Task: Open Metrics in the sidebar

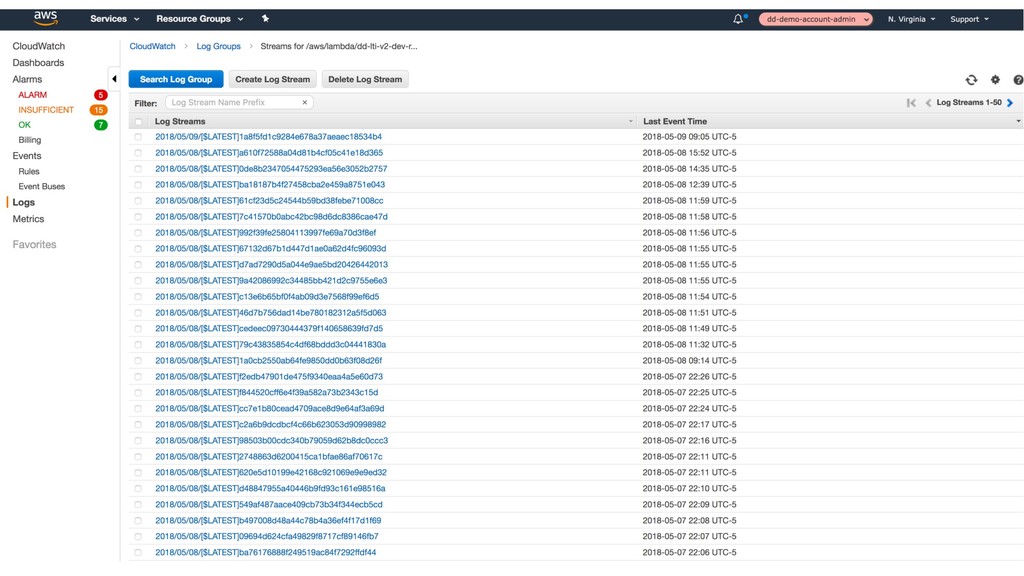Action: (28, 219)
